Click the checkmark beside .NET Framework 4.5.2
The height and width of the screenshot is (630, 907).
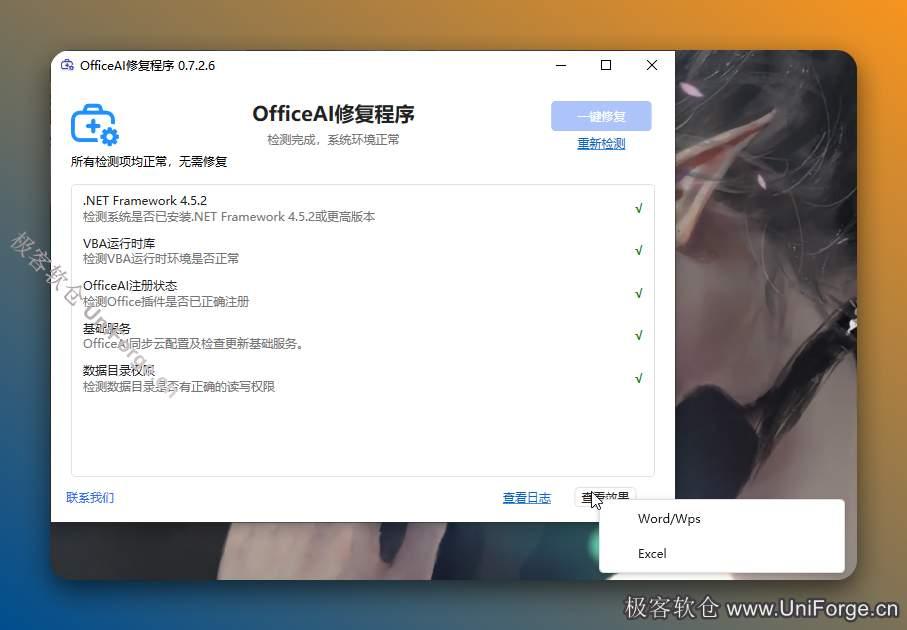click(639, 208)
